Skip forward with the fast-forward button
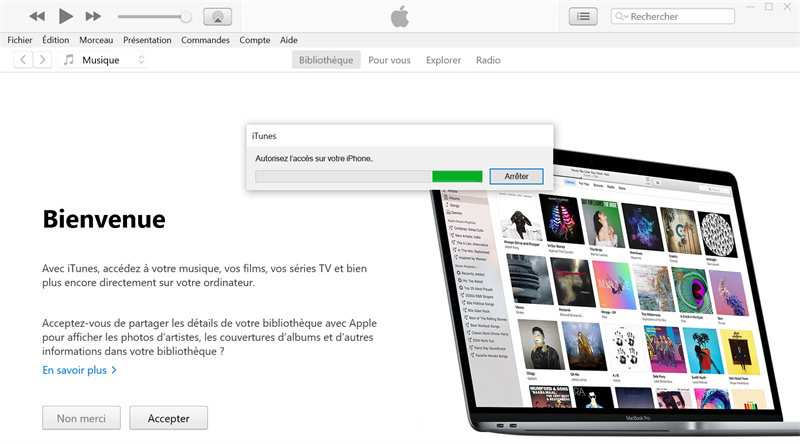This screenshot has width=800, height=444. 93,16
